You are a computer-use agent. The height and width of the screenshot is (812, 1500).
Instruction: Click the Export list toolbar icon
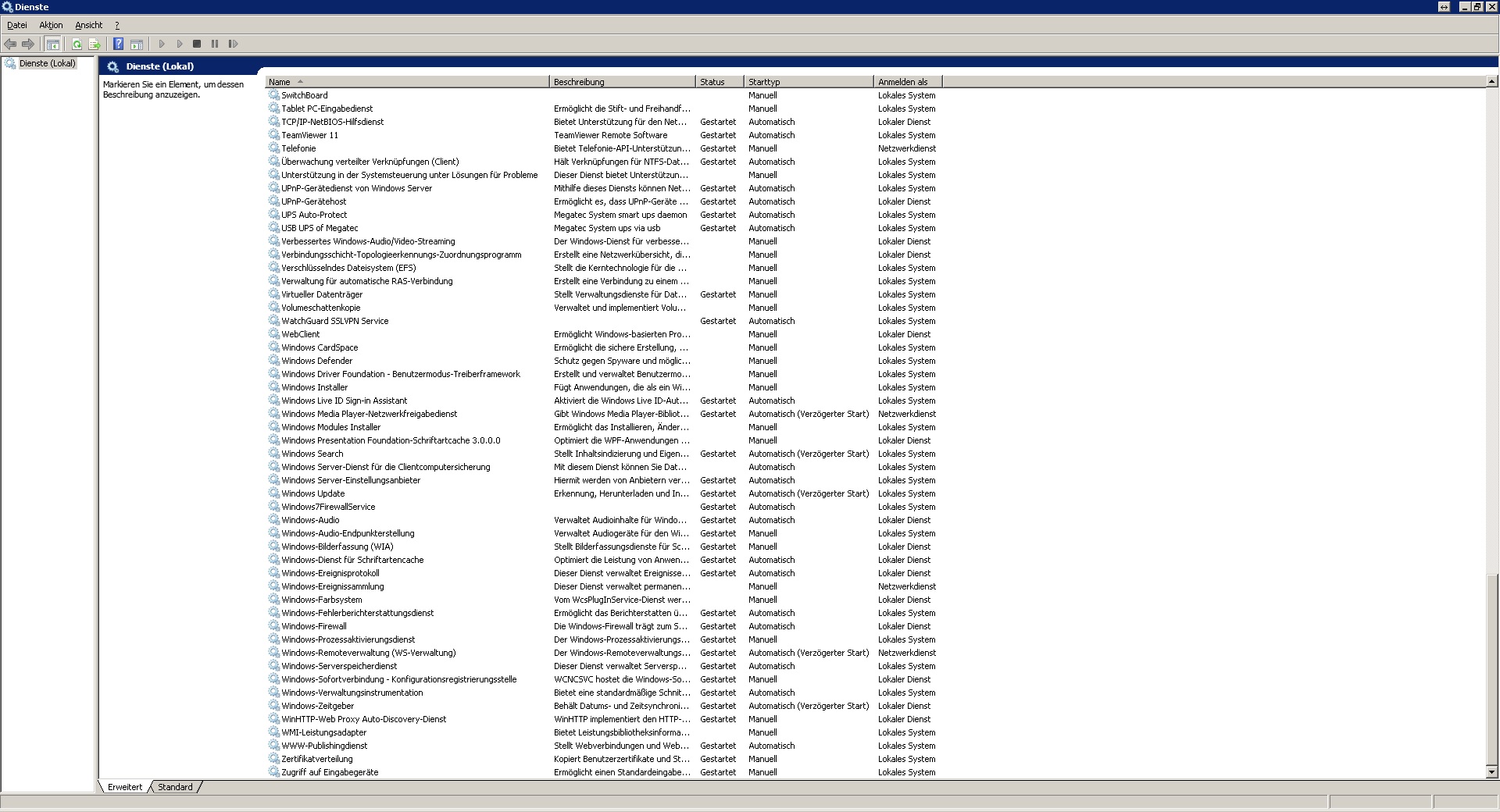pos(95,45)
